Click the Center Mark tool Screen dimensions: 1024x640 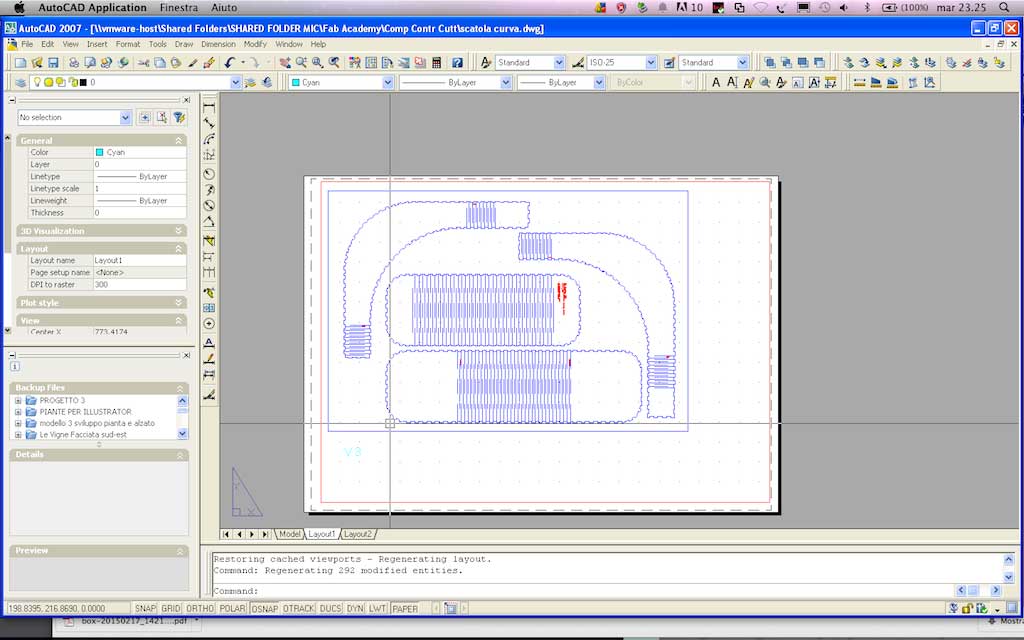[209, 324]
